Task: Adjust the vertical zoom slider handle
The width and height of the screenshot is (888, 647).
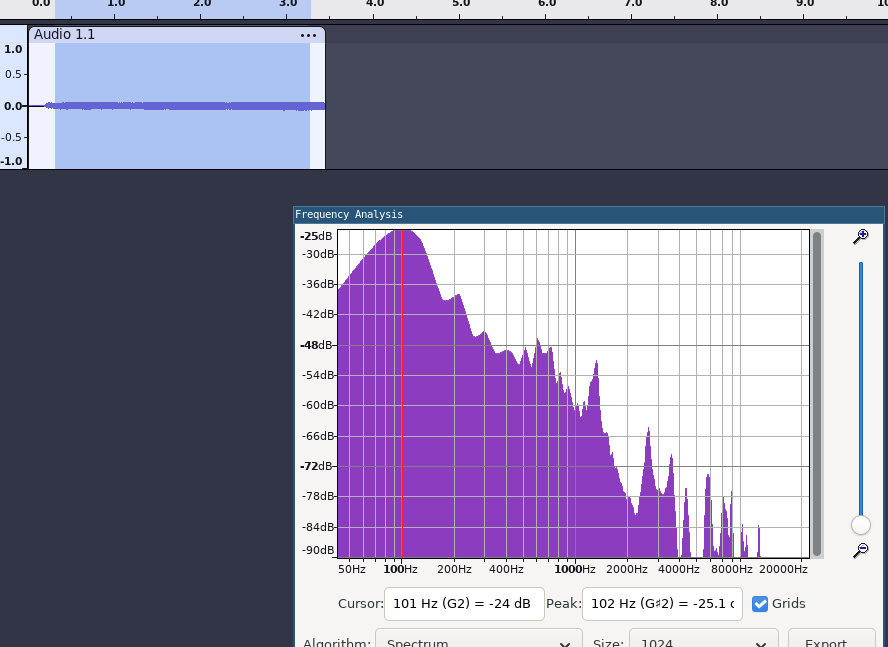Action: pyautogui.click(x=861, y=525)
